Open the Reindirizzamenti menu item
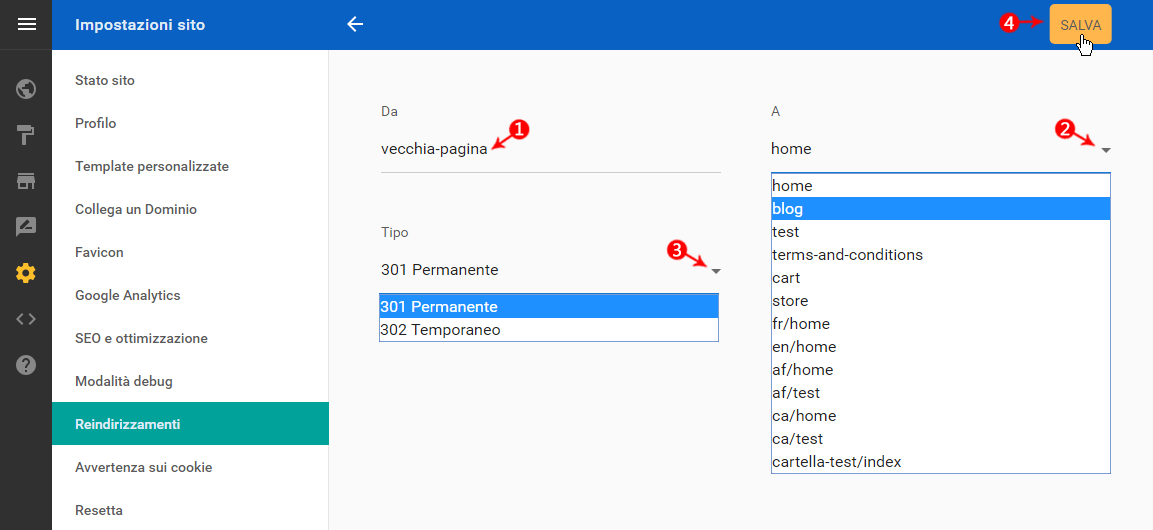 [190, 424]
